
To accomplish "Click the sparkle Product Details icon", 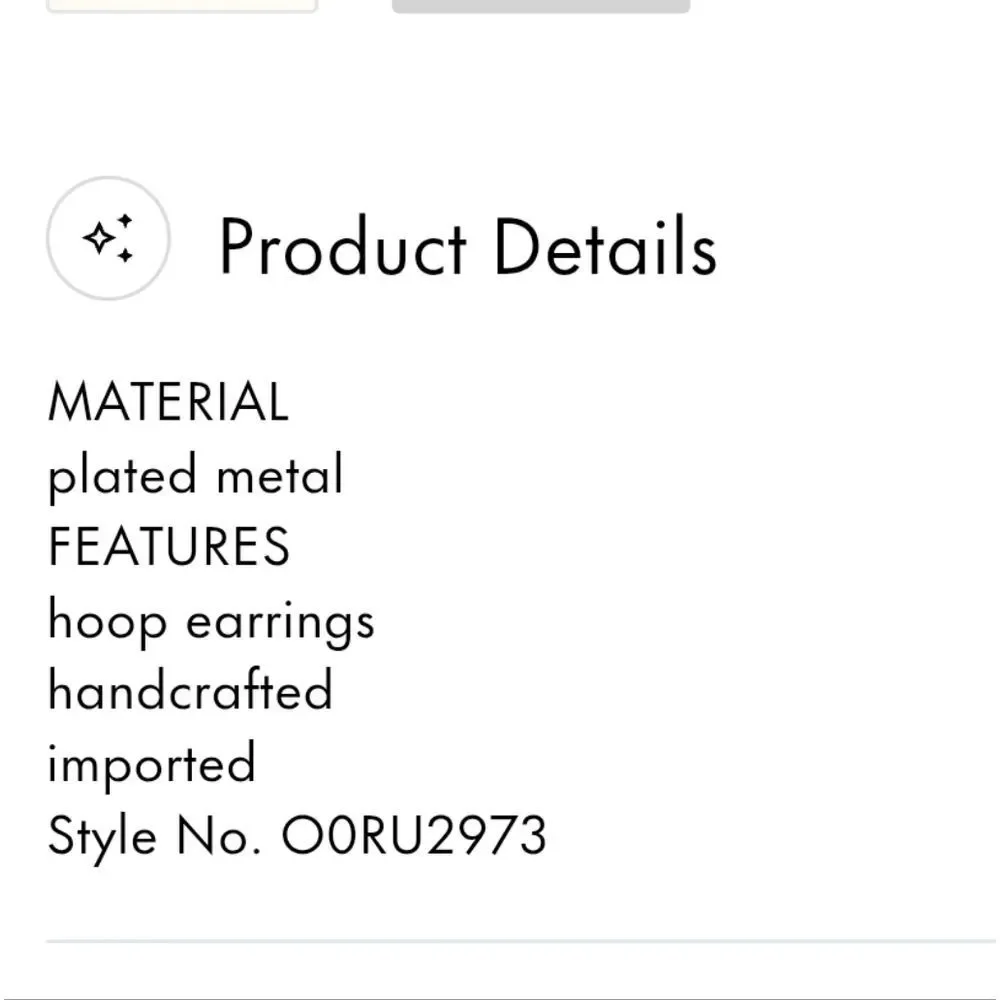I will pos(108,238).
